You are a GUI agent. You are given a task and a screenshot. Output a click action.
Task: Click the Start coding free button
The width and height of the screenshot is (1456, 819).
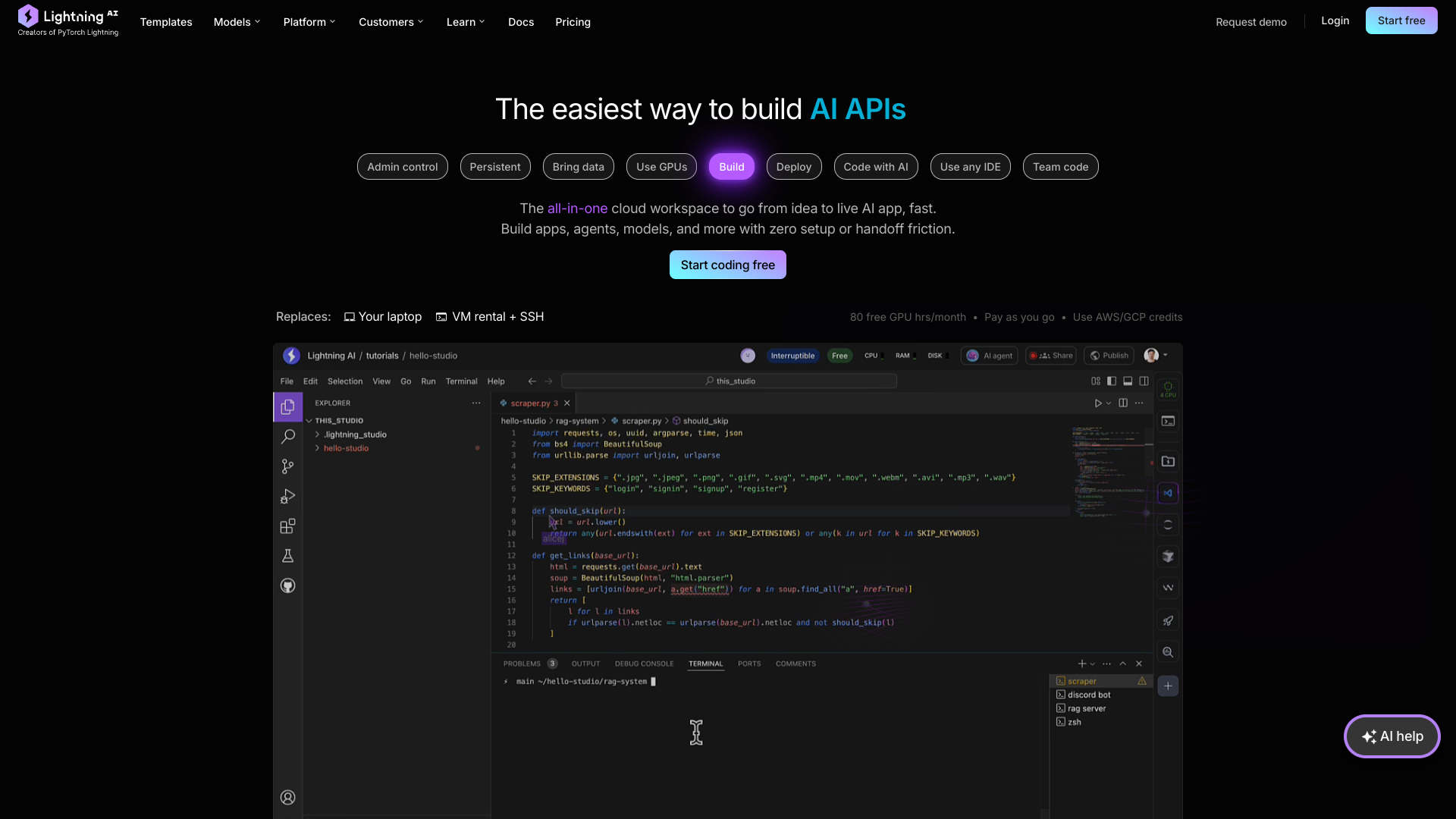(727, 264)
